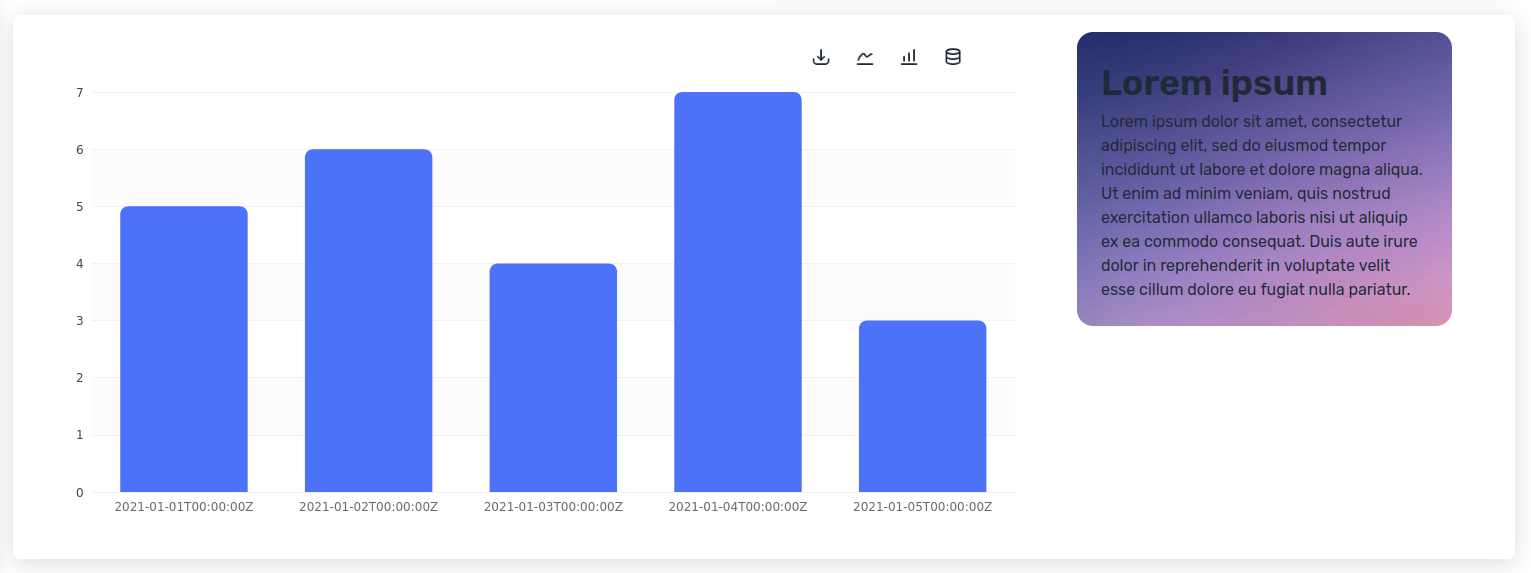The image size is (1531, 573).
Task: Click the "Lorem ipsum" card heading
Action: [1214, 83]
